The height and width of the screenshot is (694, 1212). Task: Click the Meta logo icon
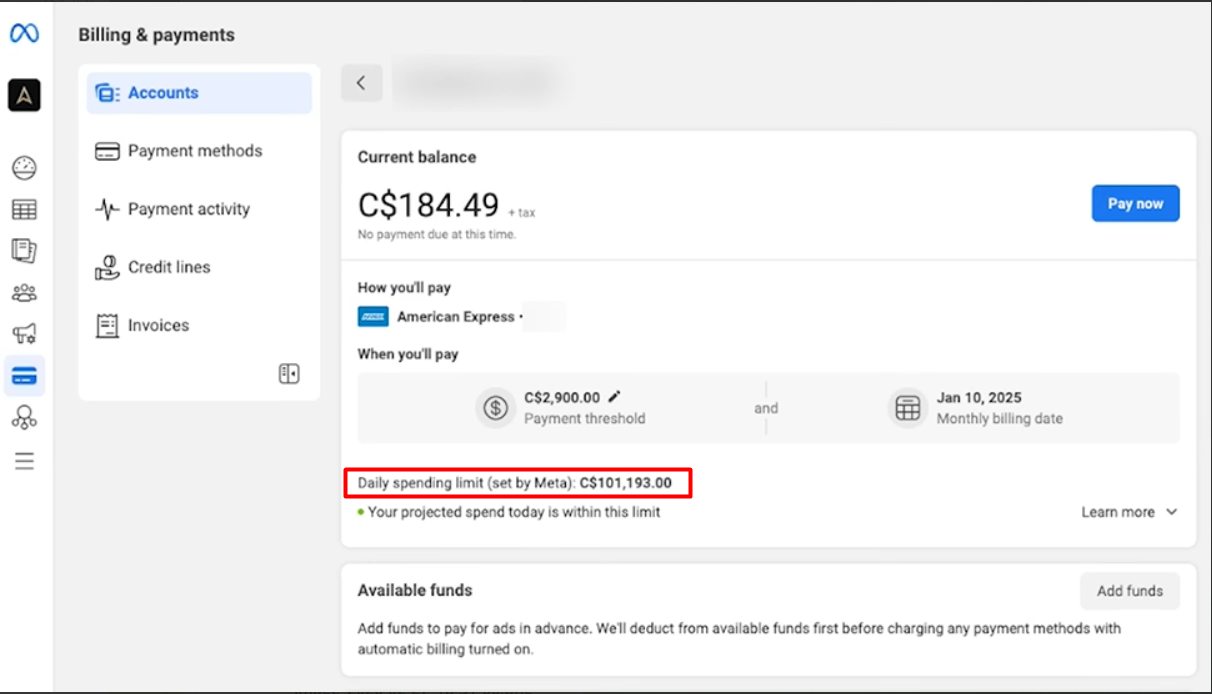[x=24, y=34]
